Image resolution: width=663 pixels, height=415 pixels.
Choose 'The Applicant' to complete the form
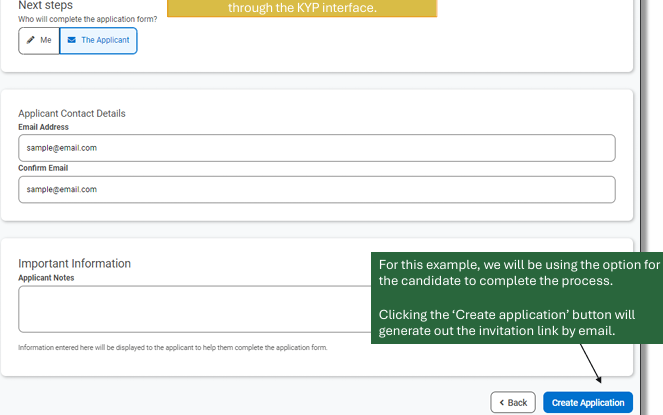[x=98, y=41]
